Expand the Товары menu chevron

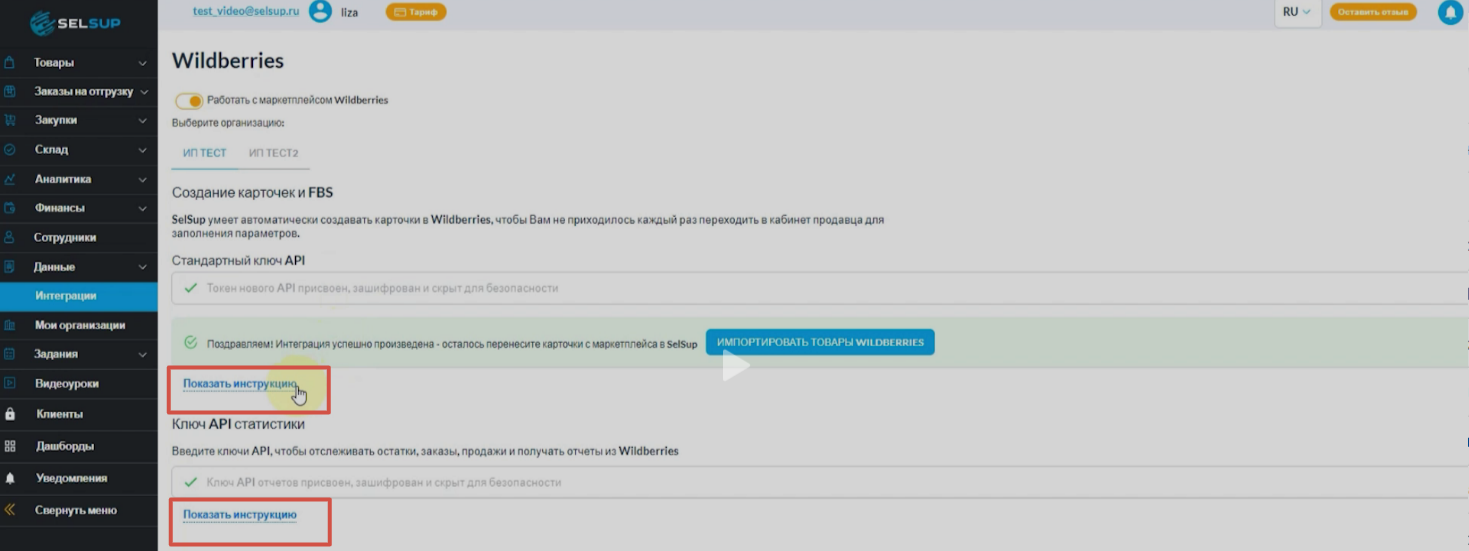(143, 63)
